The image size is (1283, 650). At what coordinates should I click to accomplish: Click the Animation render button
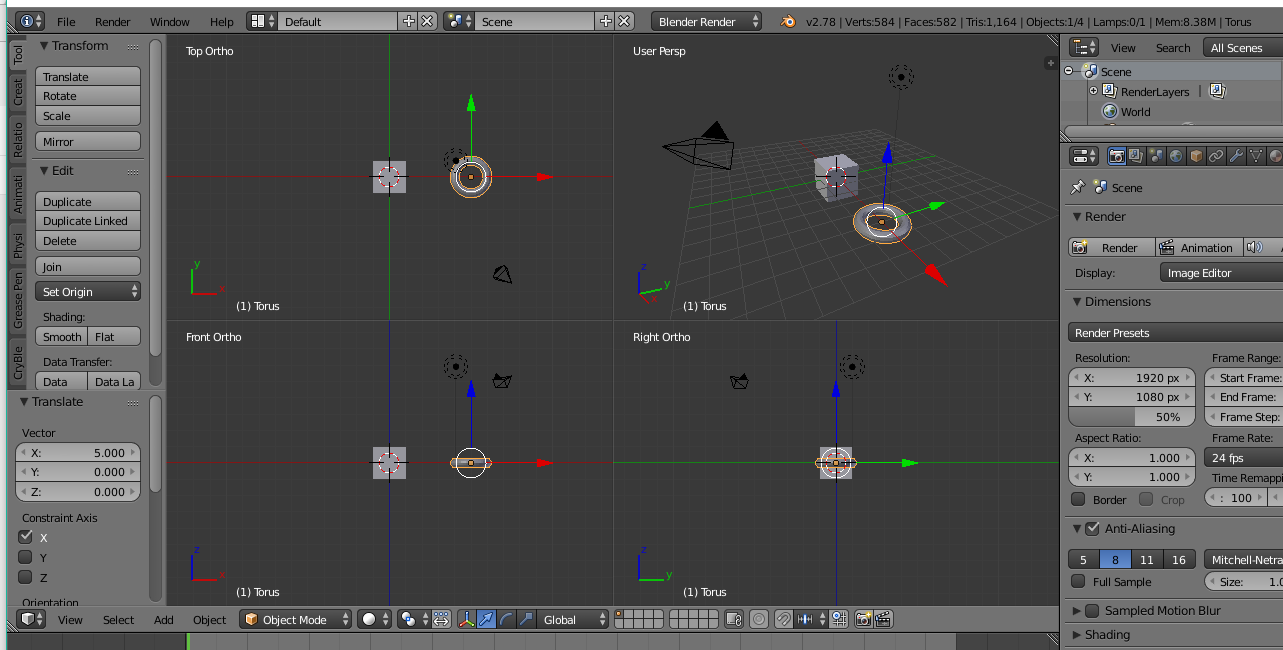[x=1199, y=247]
